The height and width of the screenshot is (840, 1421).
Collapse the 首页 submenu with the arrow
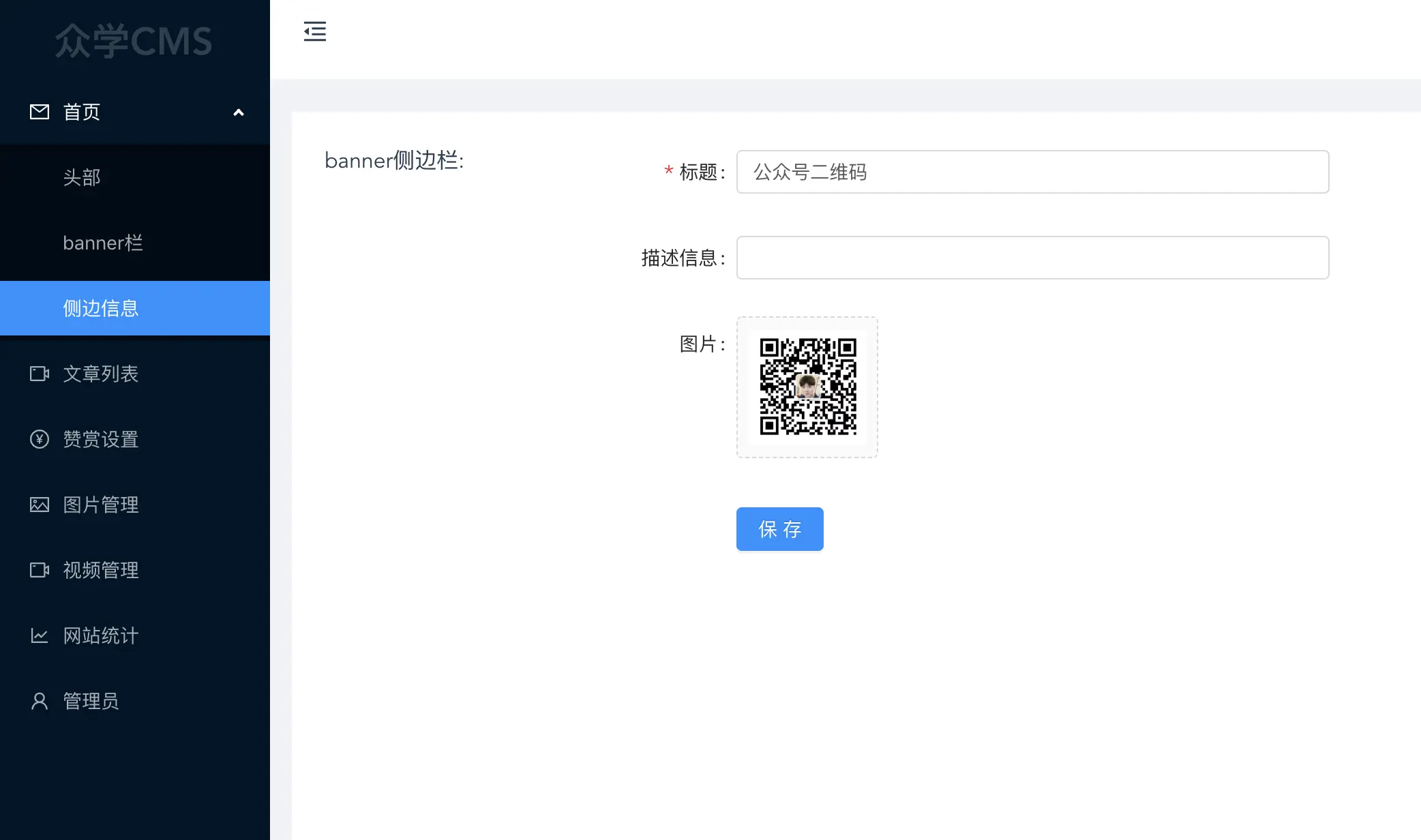239,112
